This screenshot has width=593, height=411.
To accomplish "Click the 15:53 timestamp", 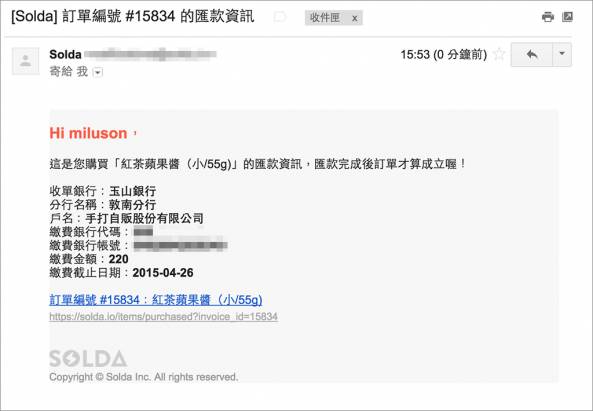I will click(444, 55).
